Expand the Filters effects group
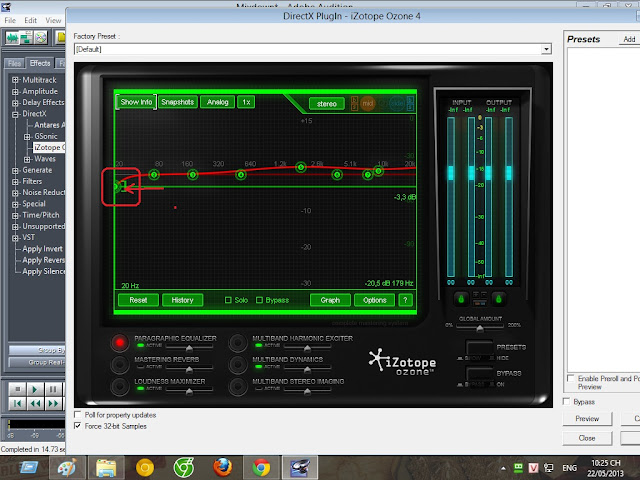Screen dimensions: 640x480 (15, 181)
